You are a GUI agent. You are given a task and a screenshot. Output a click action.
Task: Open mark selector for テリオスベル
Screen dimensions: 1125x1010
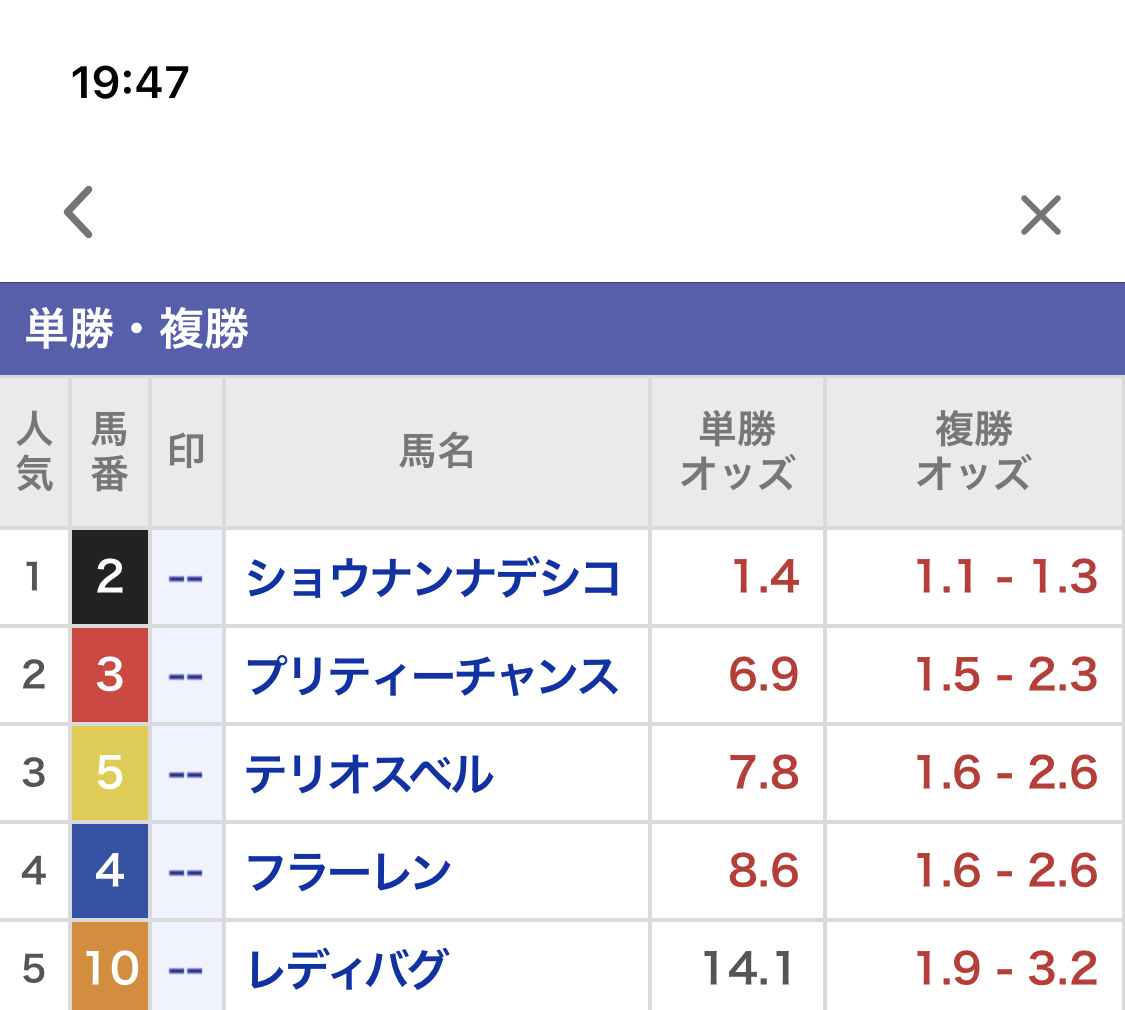(186, 774)
